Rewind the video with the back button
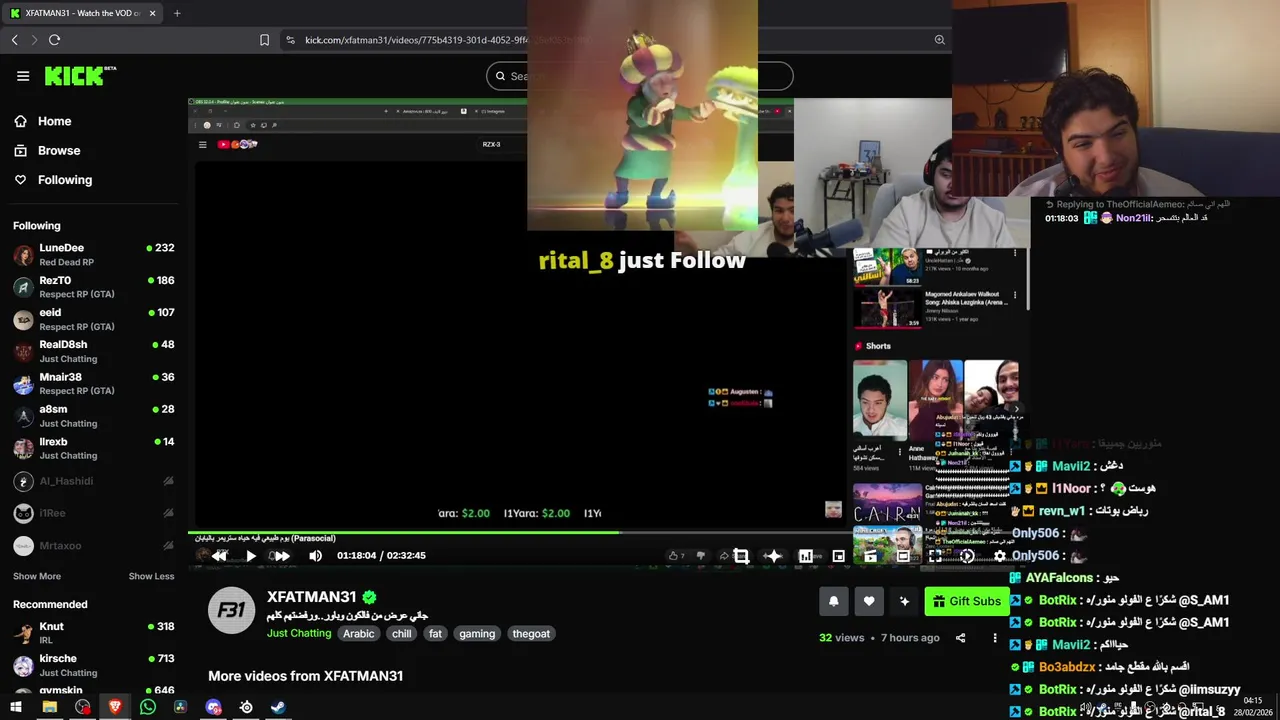Screen dimensions: 1280x720 point(219,556)
